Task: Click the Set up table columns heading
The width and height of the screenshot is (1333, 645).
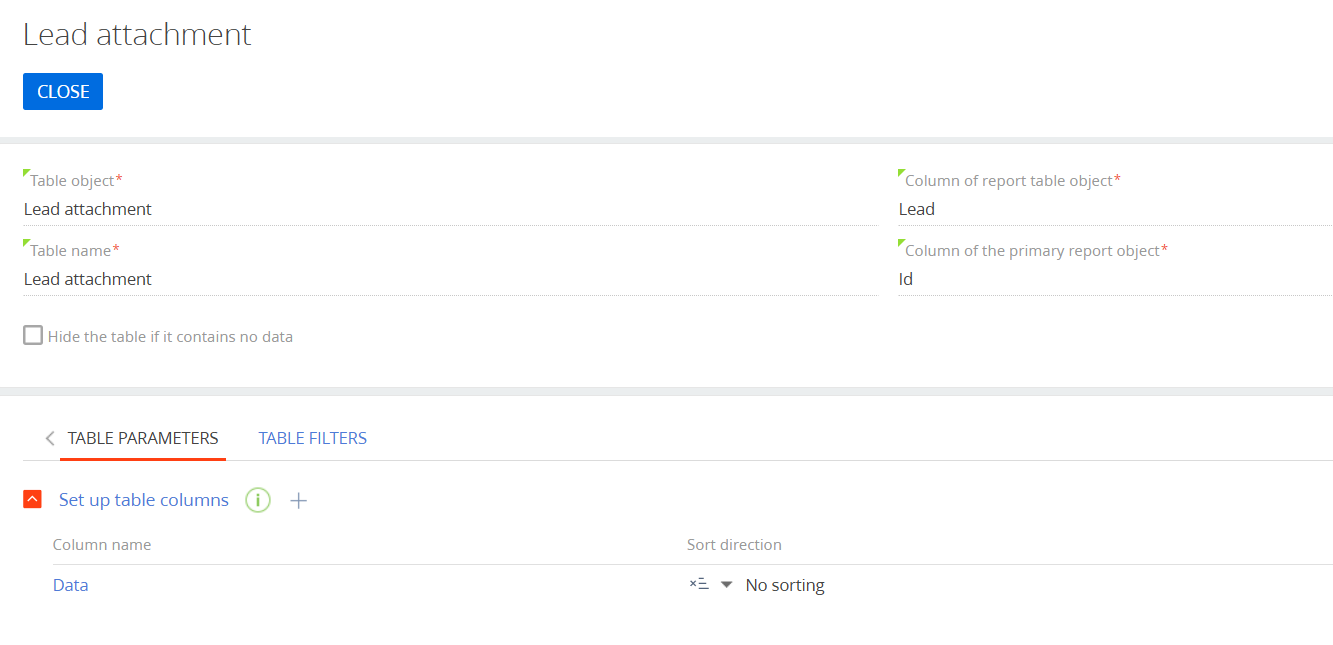Action: tap(144, 500)
